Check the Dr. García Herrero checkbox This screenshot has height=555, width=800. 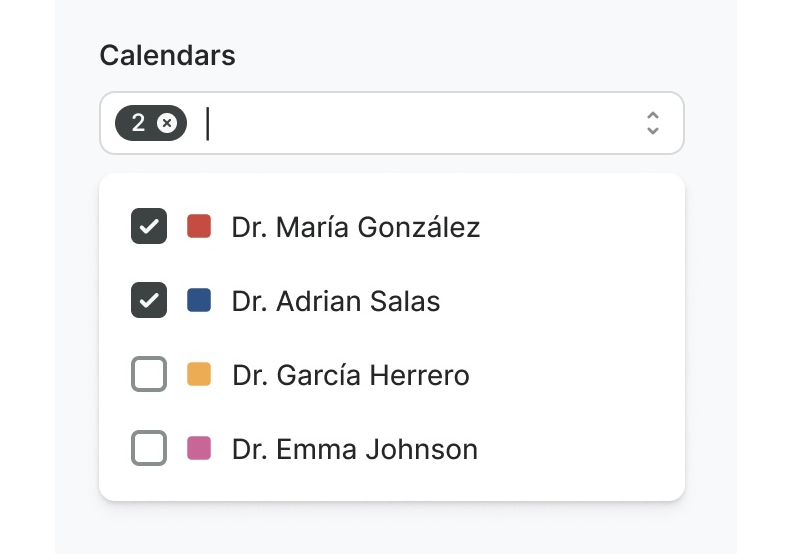[149, 375]
